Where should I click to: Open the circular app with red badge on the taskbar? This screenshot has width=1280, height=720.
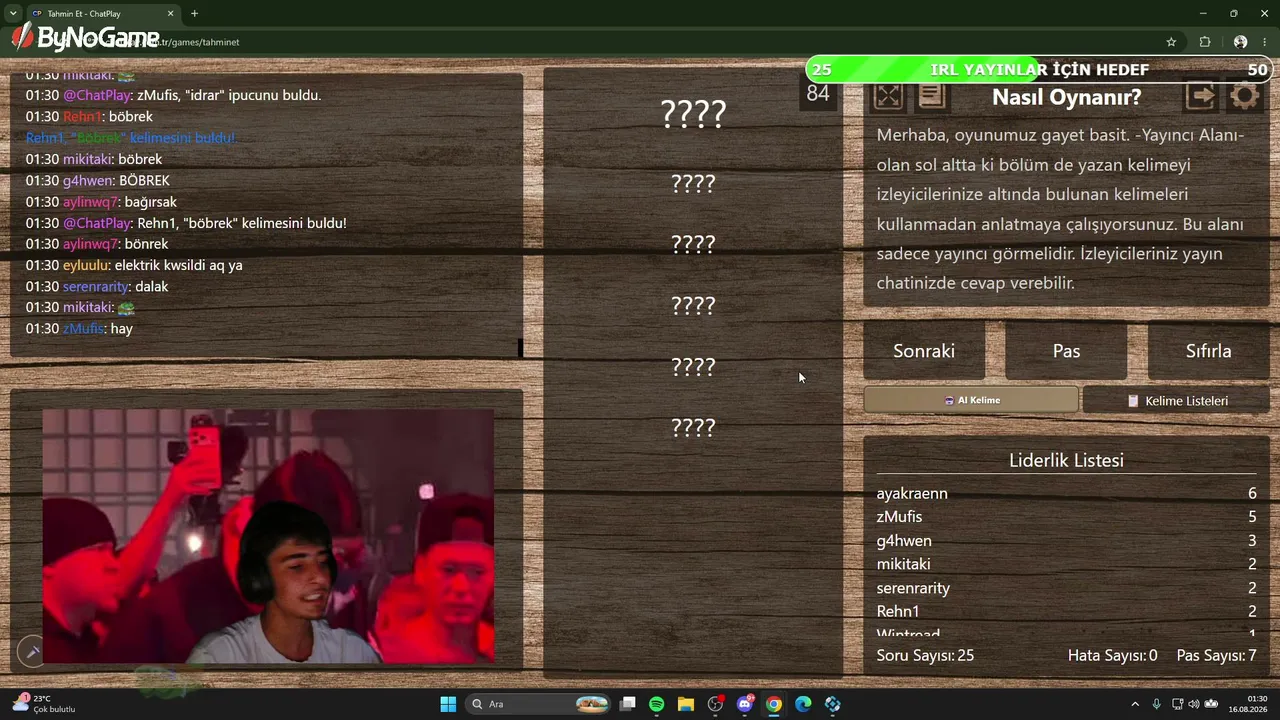pyautogui.click(x=715, y=704)
